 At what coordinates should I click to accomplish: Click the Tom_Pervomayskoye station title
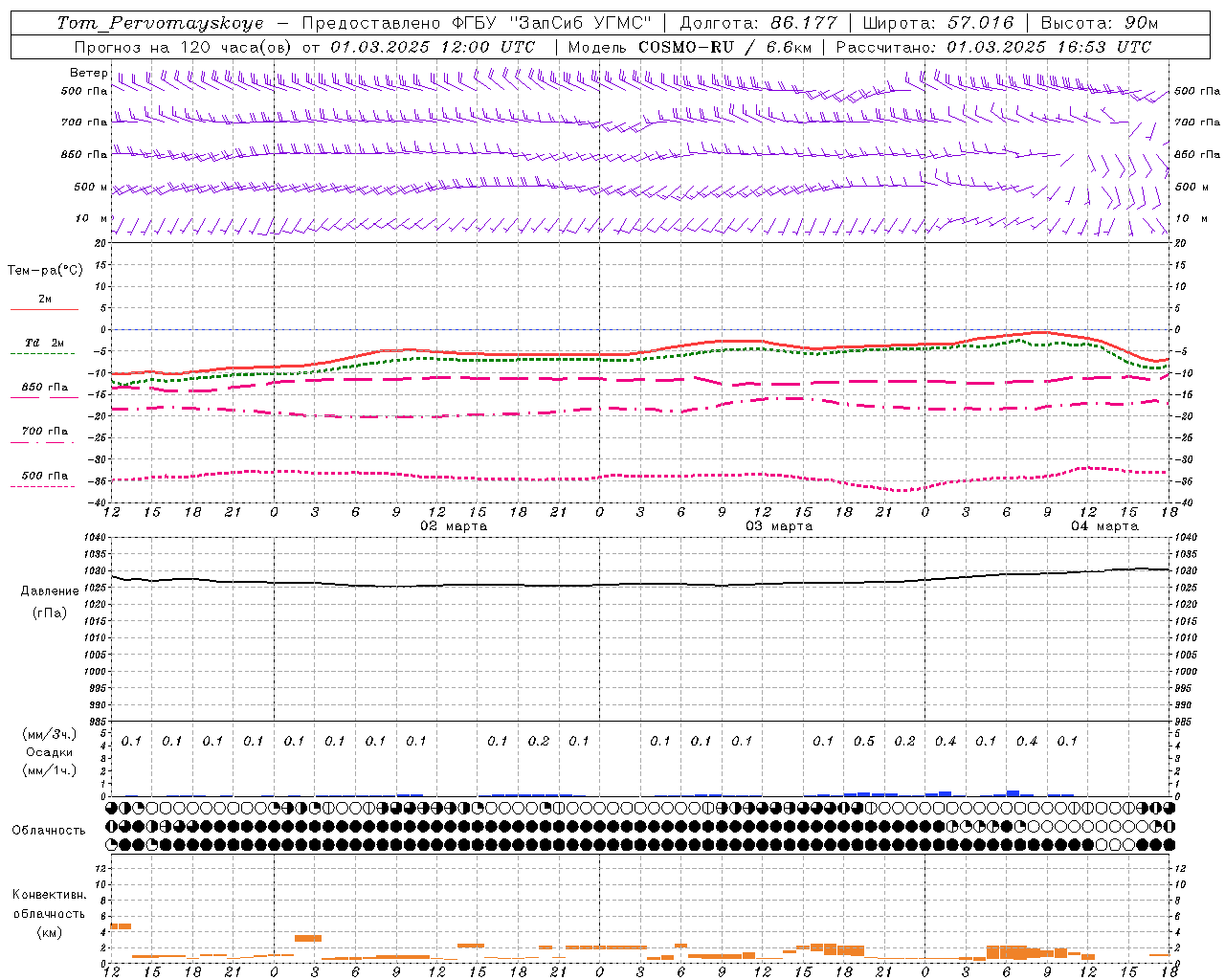click(x=160, y=23)
